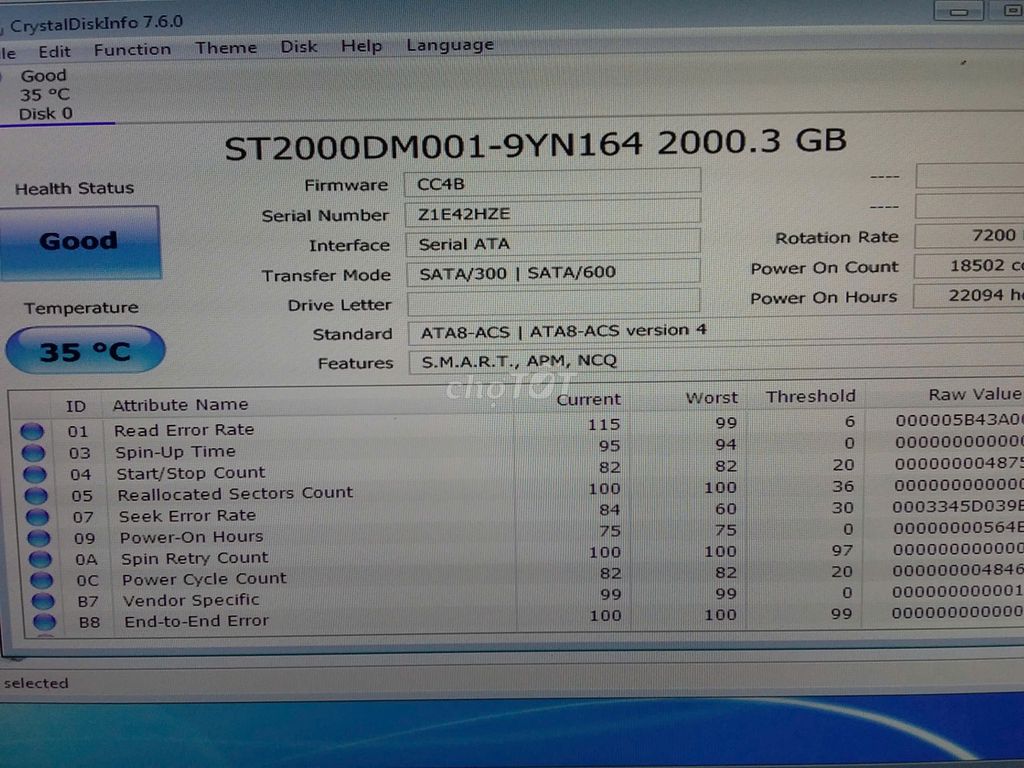
Task: Select the Read Error Rate attribute name
Action: click(184, 430)
